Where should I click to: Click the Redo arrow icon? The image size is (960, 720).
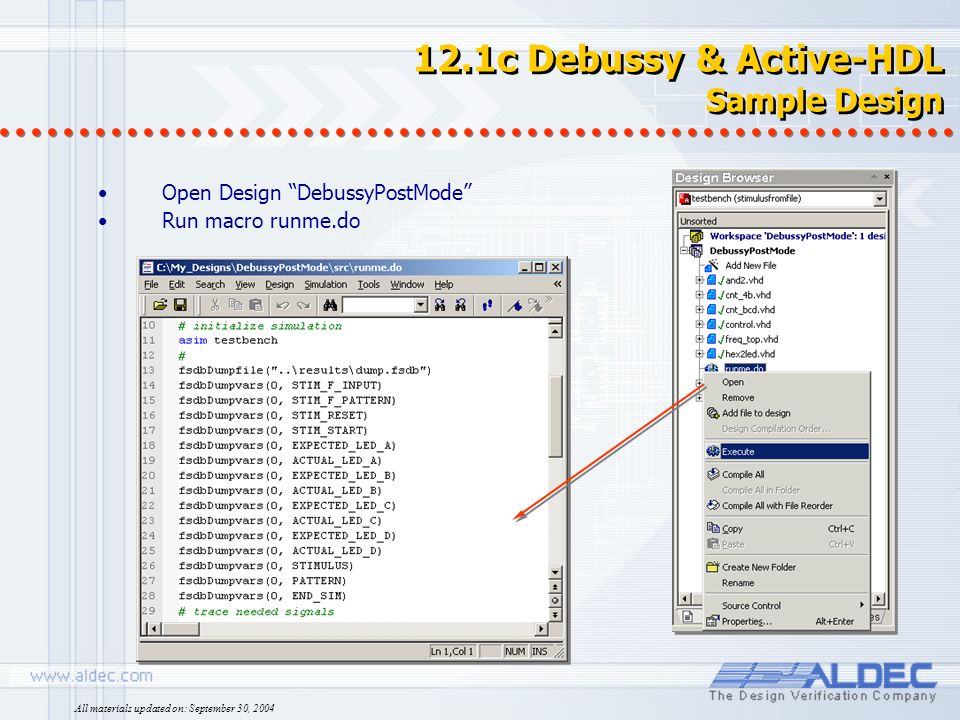point(303,305)
